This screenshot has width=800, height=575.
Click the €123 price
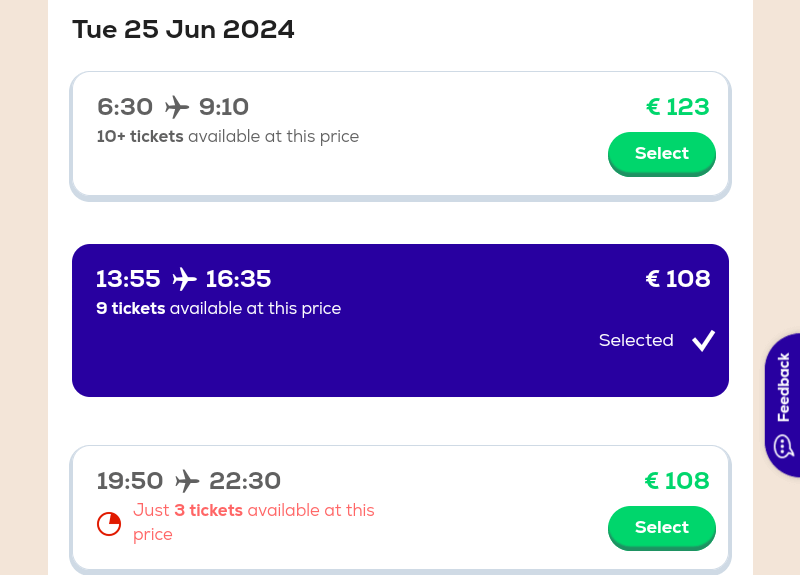pyautogui.click(x=678, y=107)
